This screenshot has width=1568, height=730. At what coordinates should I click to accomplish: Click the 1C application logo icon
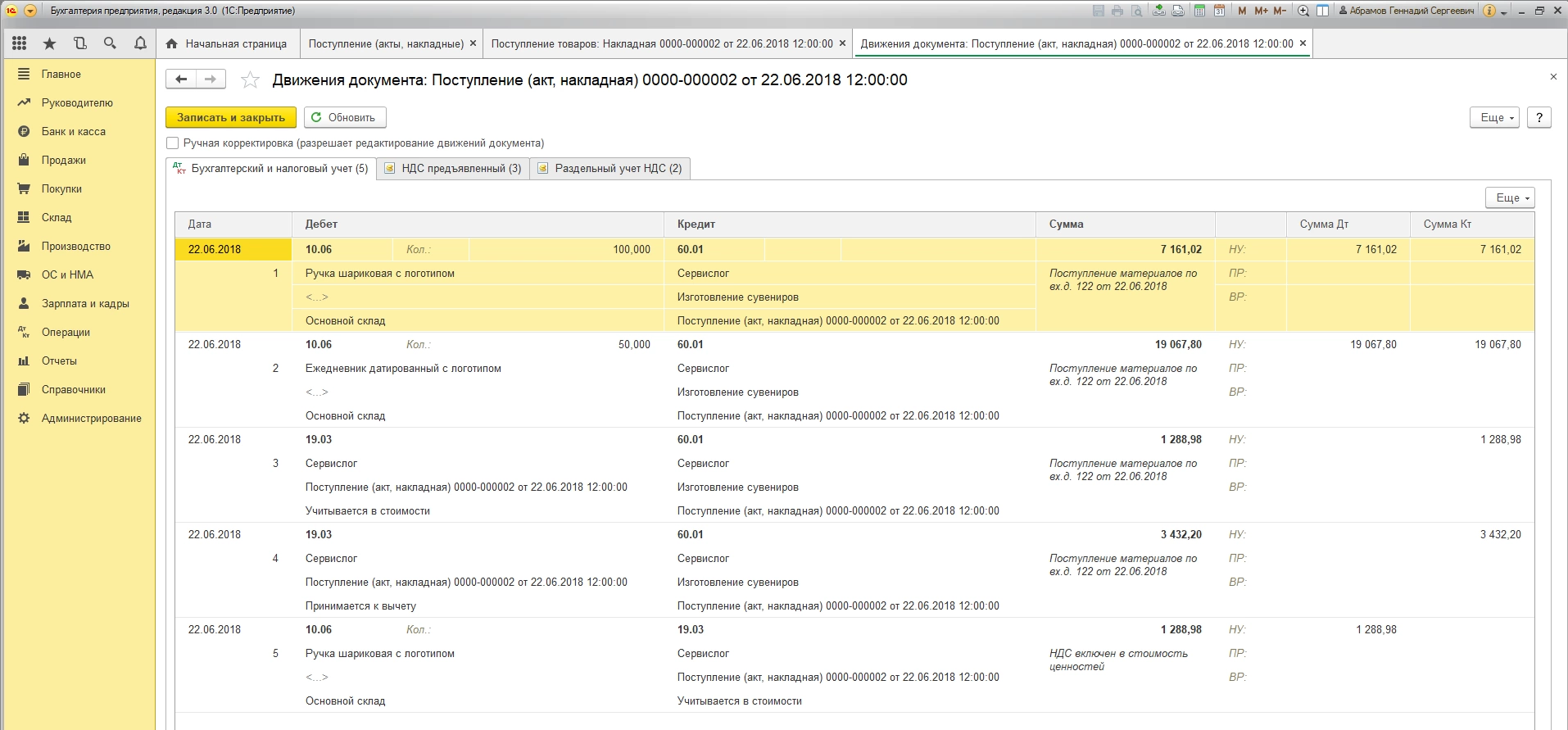pos(11,11)
